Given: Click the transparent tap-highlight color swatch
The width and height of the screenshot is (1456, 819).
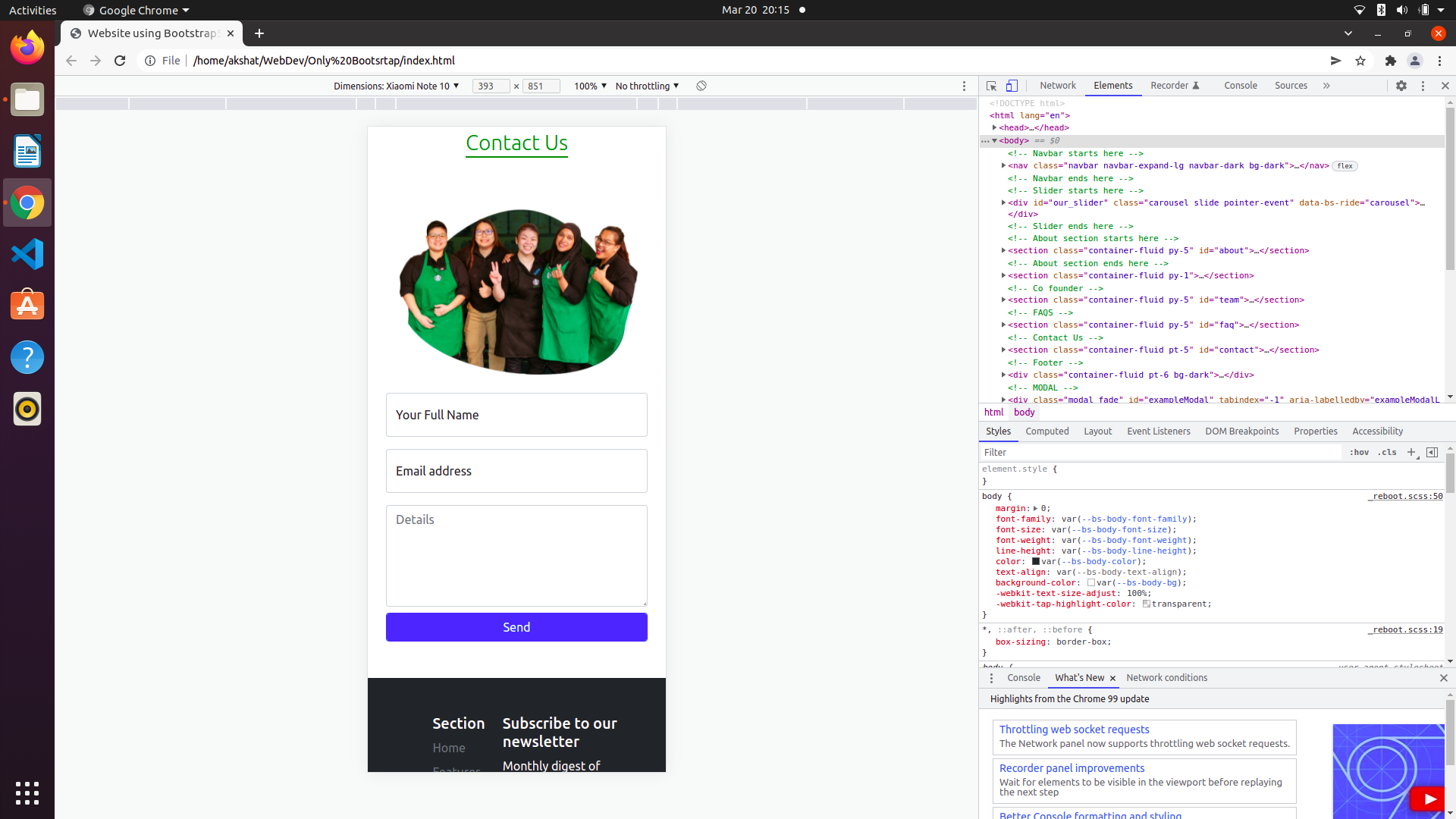Looking at the screenshot, I should pyautogui.click(x=1147, y=604).
